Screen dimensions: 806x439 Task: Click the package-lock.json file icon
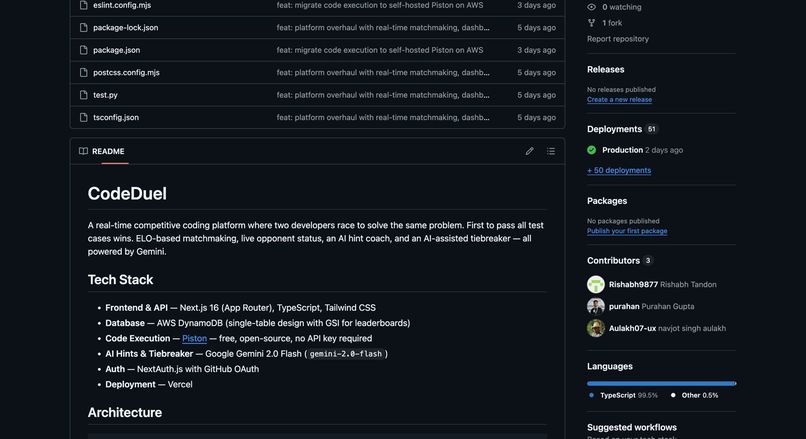pos(83,28)
